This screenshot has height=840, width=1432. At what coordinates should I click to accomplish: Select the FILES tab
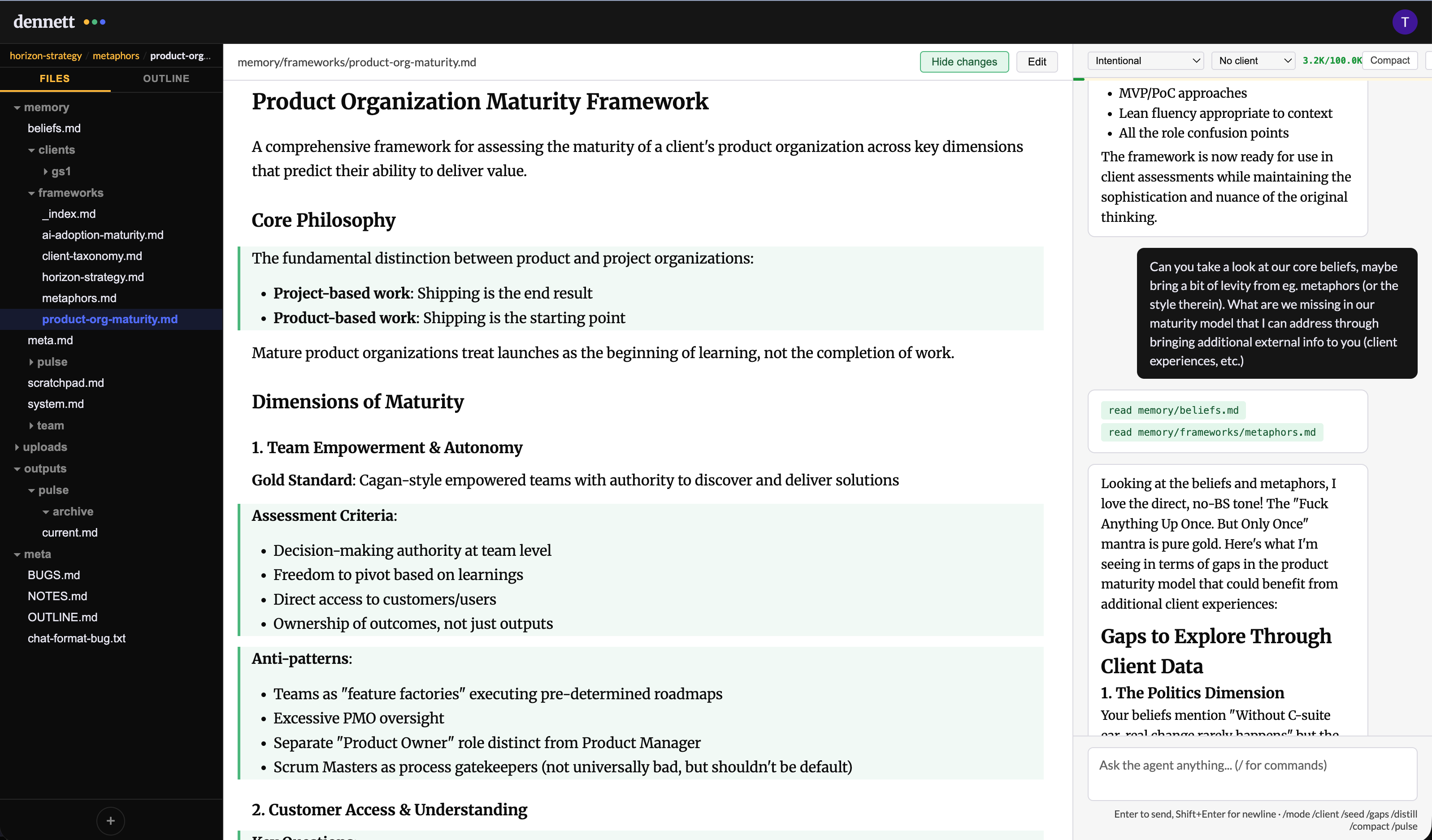point(55,78)
